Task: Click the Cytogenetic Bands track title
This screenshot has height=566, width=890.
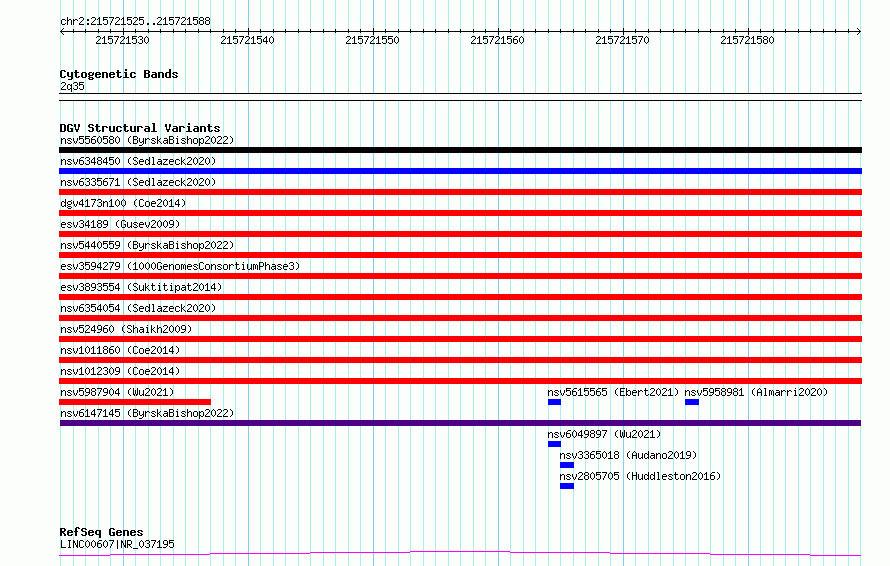Action: (x=119, y=74)
